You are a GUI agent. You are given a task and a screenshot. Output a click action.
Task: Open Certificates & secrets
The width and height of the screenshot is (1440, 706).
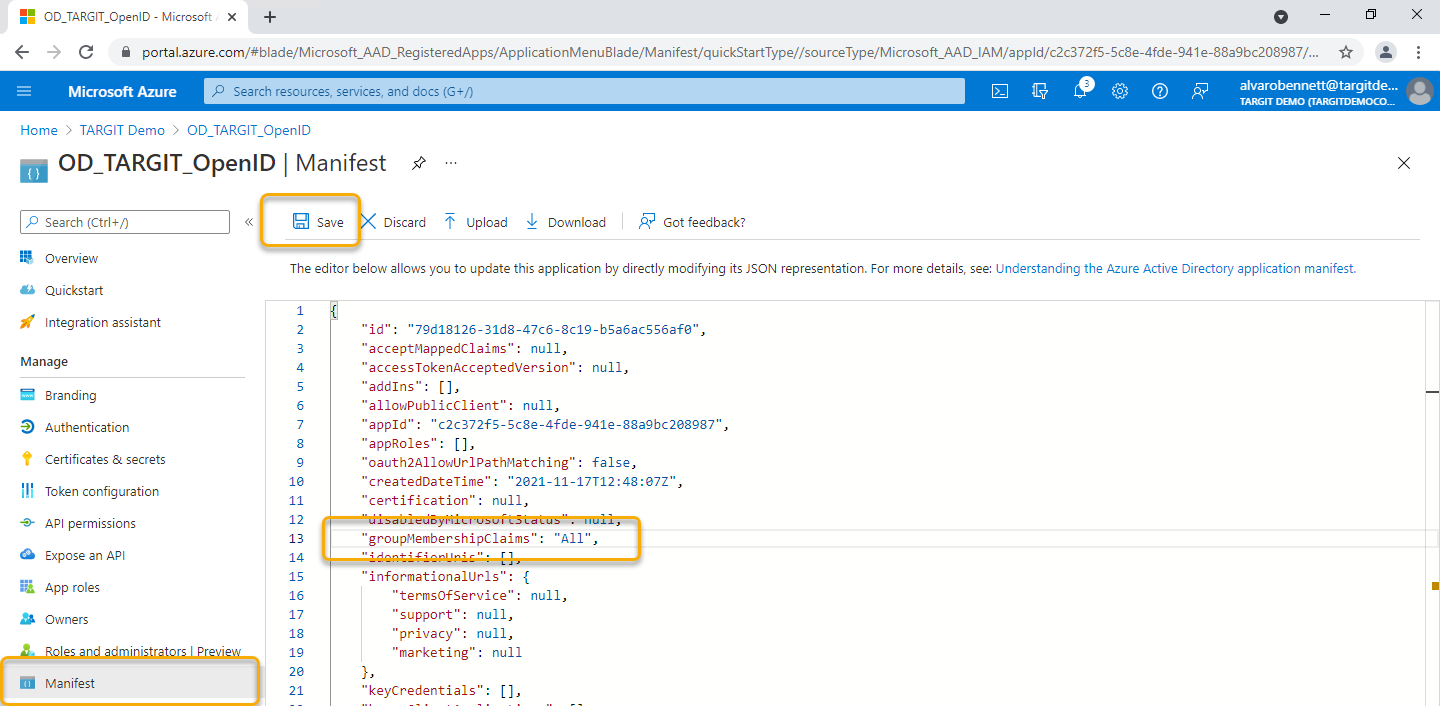click(x=105, y=459)
